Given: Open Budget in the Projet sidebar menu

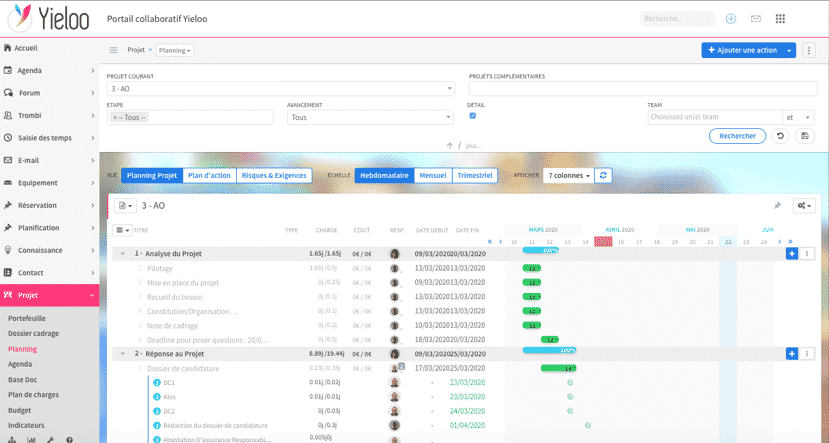Looking at the screenshot, I should coord(20,410).
